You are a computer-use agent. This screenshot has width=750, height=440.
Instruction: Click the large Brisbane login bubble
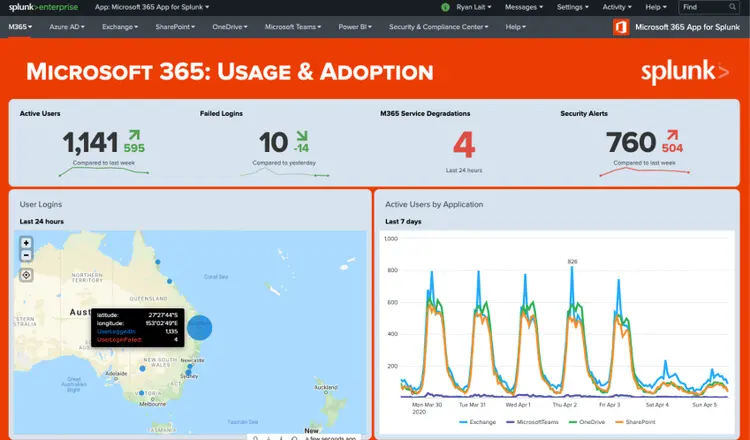click(199, 328)
